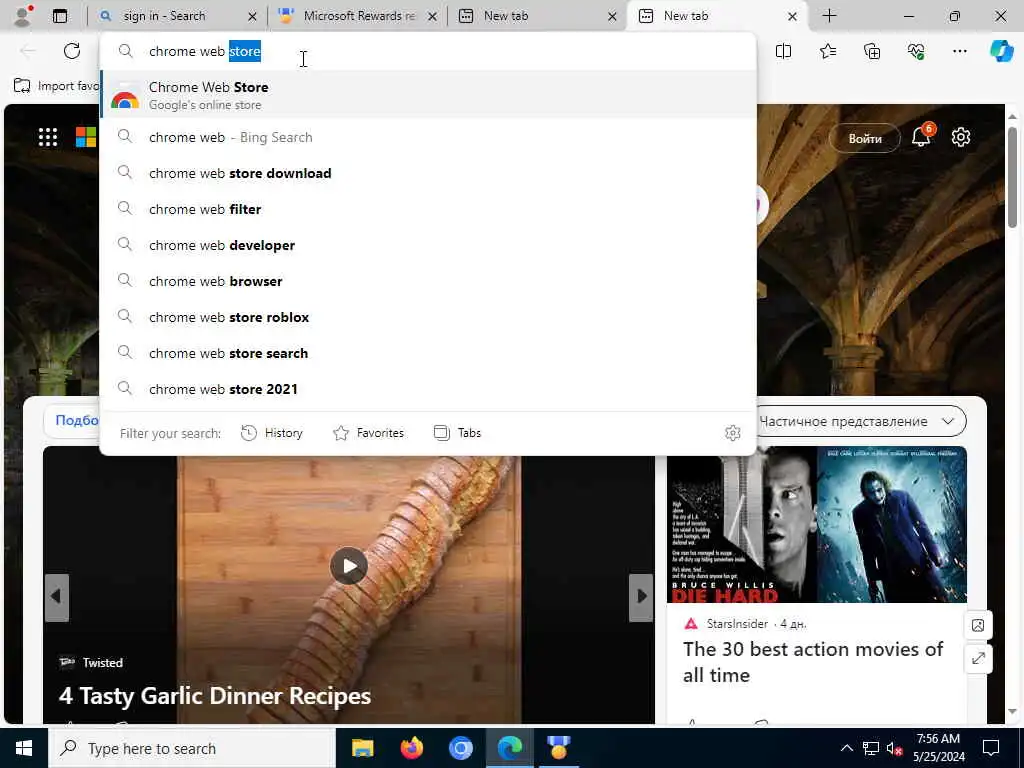This screenshot has height=768, width=1024.
Task: Open the Action Center notification icon
Action: 991,748
